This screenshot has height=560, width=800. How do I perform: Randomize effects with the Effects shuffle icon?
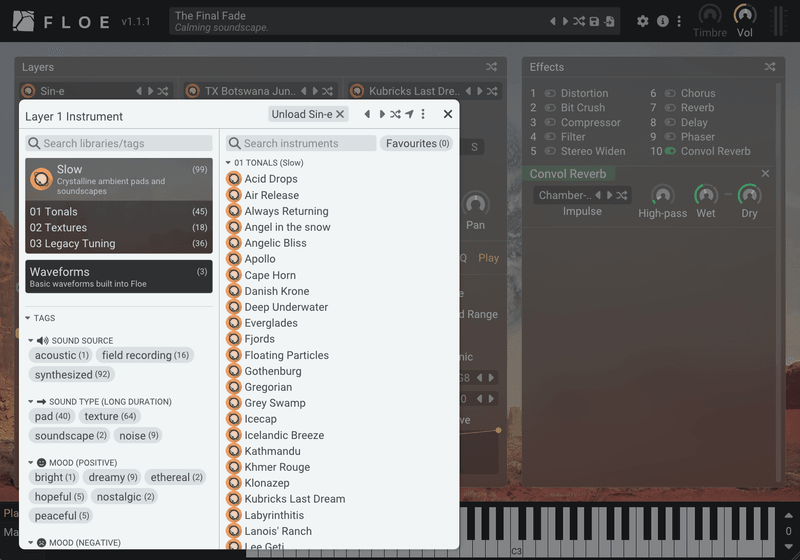click(770, 67)
